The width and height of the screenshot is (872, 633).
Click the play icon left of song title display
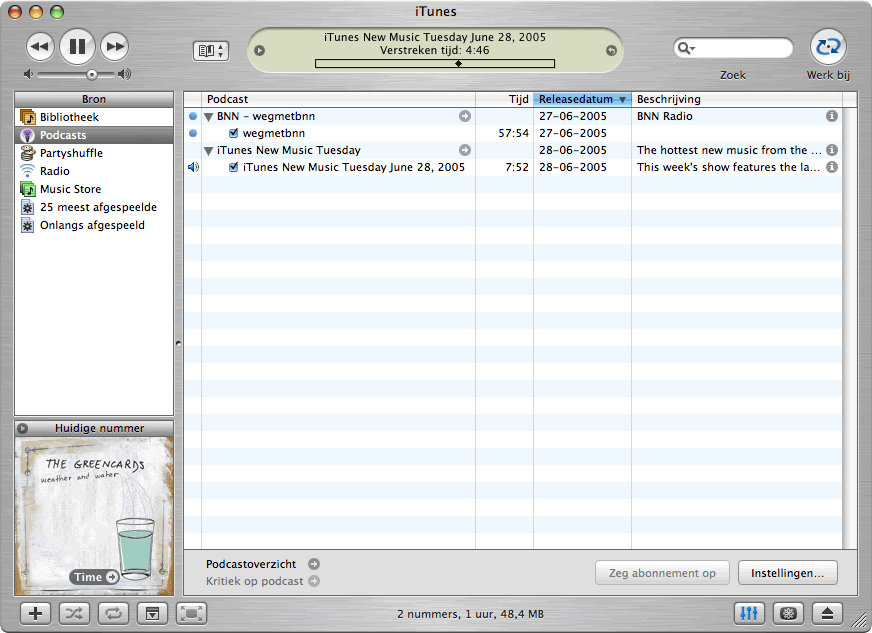point(260,51)
